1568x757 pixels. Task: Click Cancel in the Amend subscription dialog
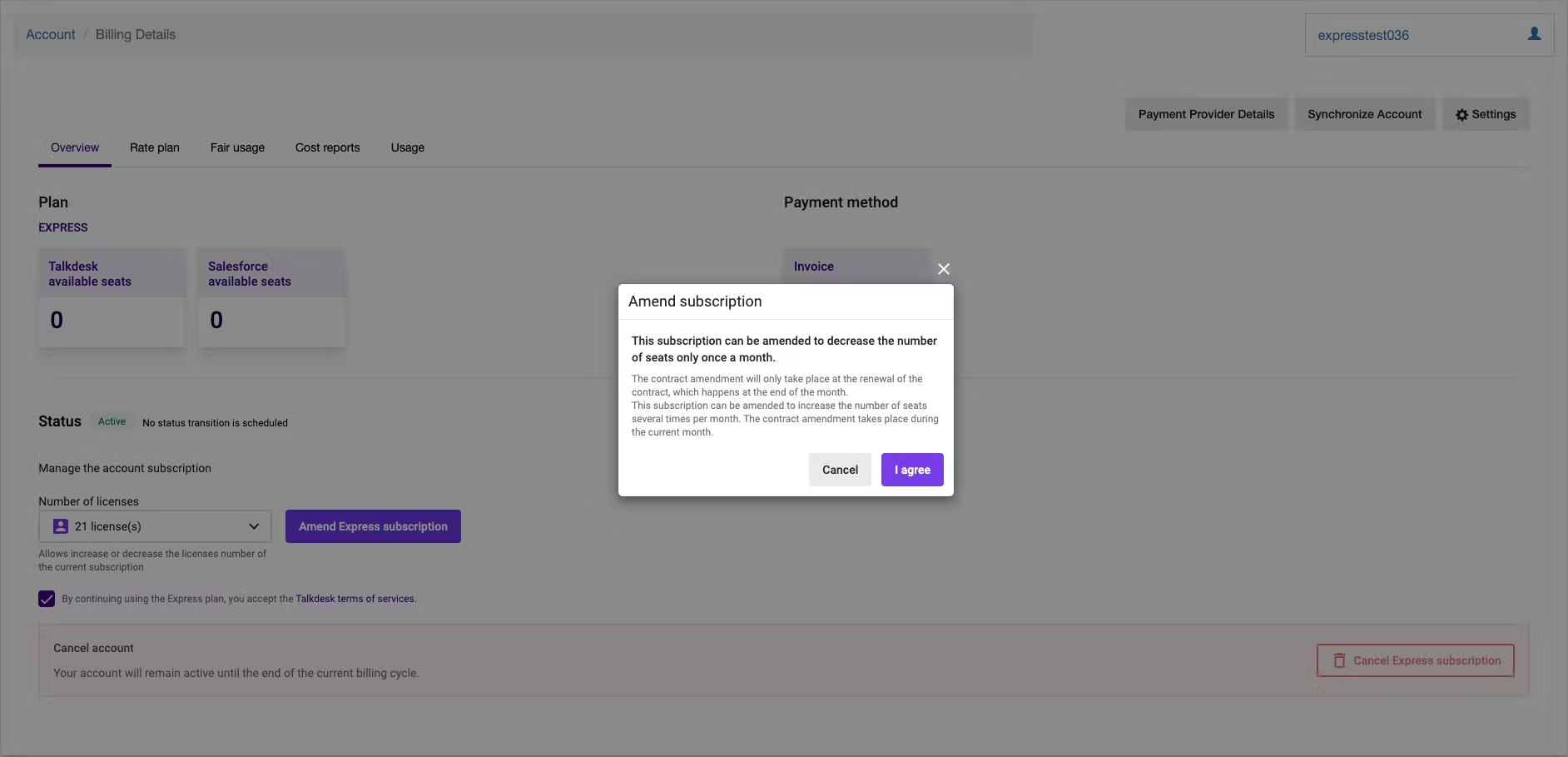click(x=840, y=470)
